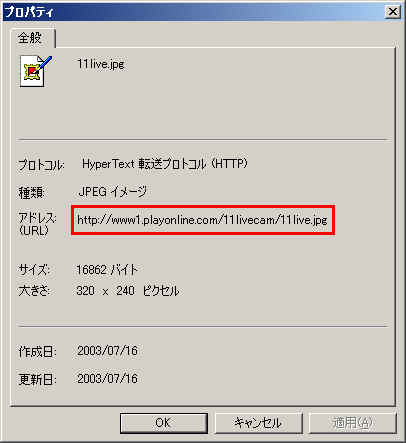Click the 320 x 240 ピクセル dimensions
The image size is (406, 443).
pyautogui.click(x=128, y=291)
